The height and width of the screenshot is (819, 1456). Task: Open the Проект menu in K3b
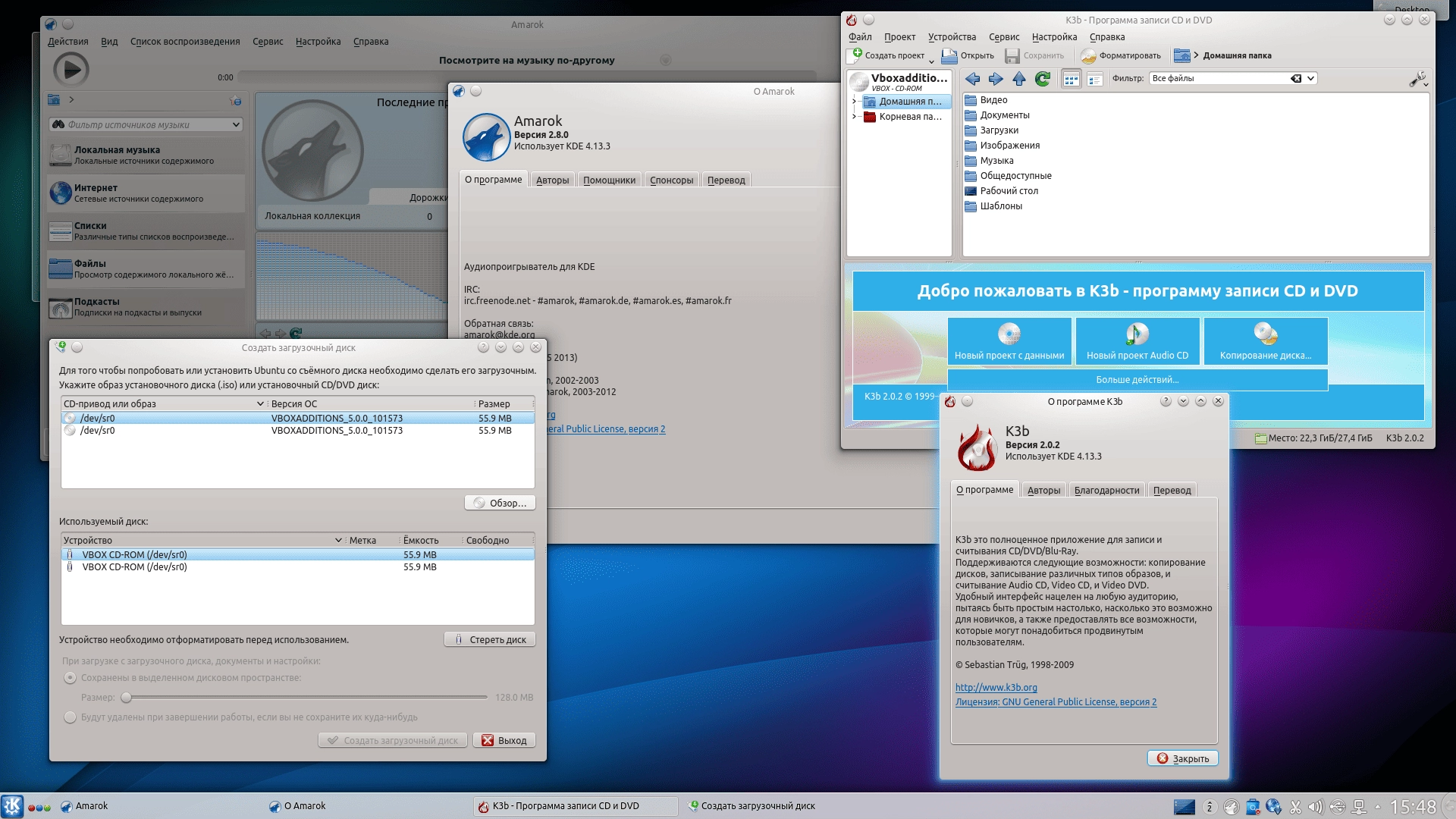[x=899, y=37]
